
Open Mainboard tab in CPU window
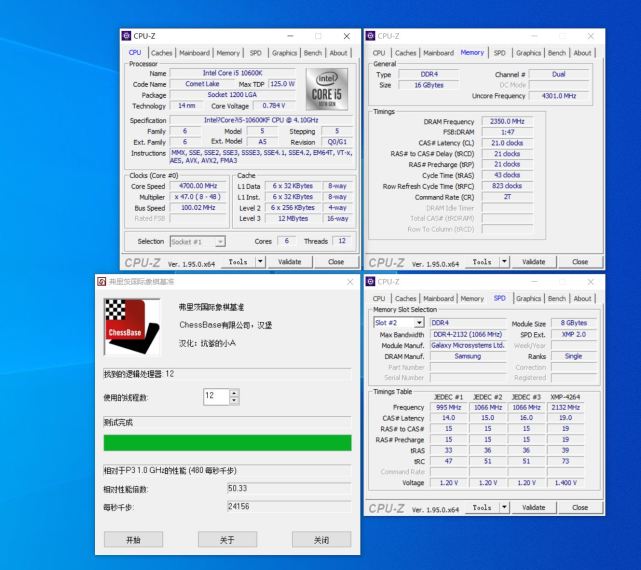pos(195,53)
